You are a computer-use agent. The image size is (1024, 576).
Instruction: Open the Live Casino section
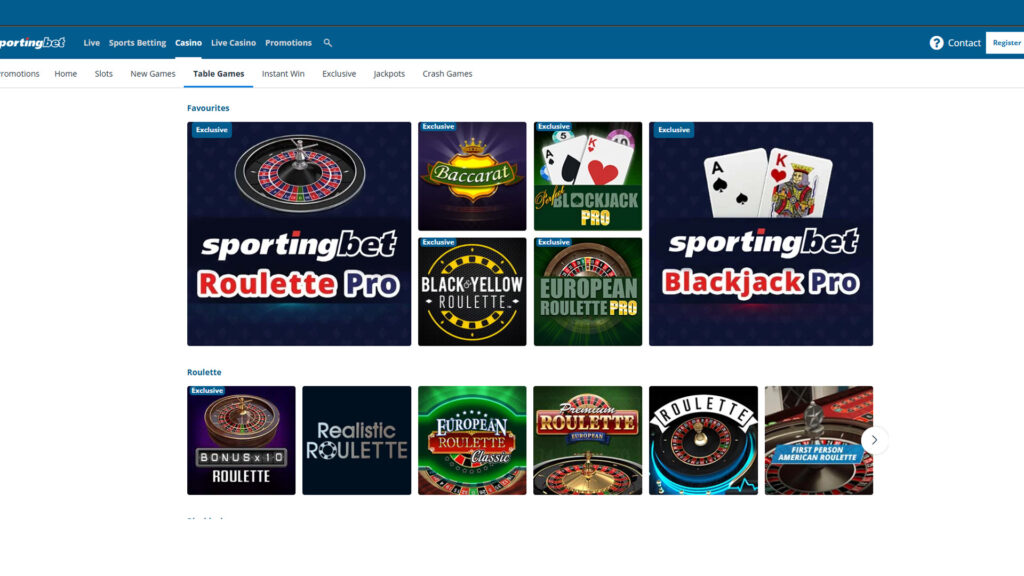coord(233,43)
